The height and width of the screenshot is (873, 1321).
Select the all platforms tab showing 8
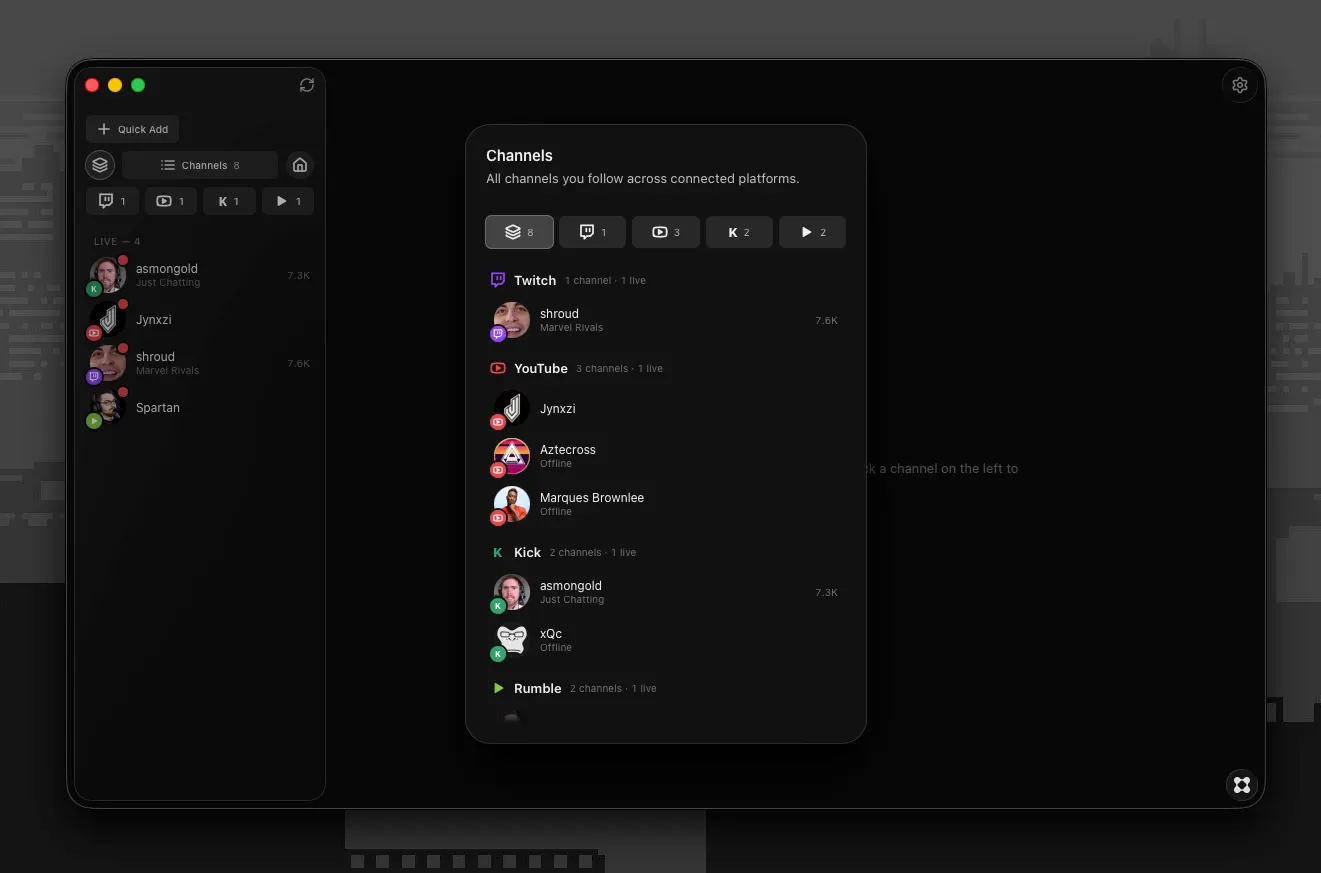tap(519, 232)
